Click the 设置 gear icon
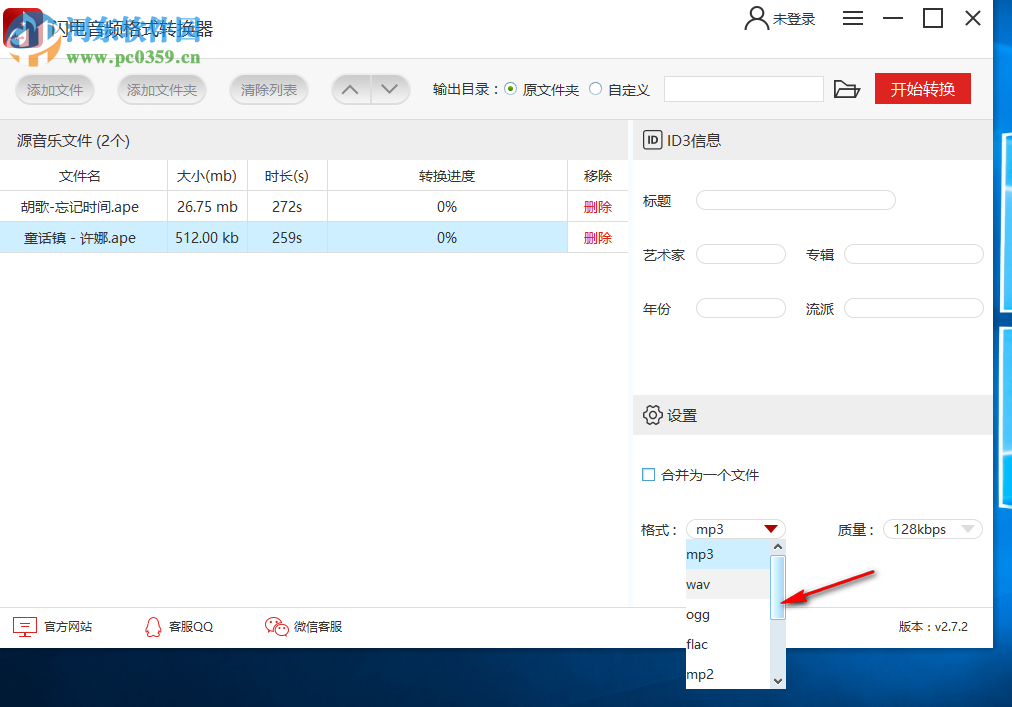Screen dimensions: 1012x707 point(653,415)
